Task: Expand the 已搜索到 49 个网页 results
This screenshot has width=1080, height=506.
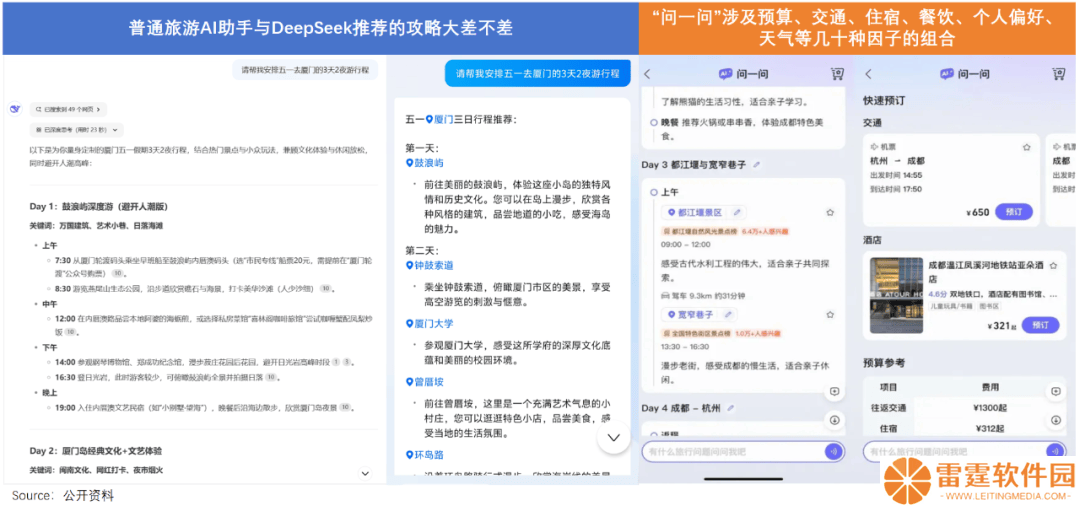Action: pos(68,109)
